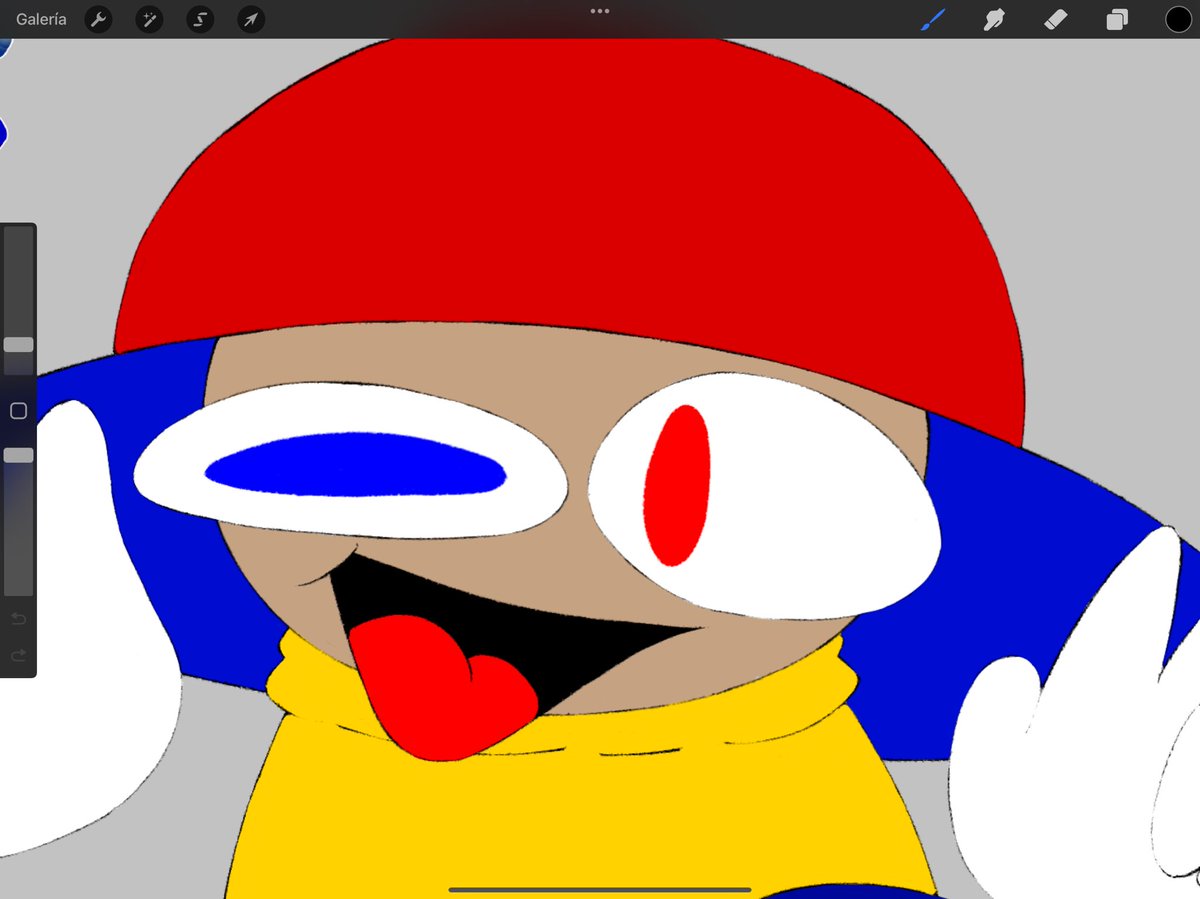Open the Layers panel

click(1117, 19)
